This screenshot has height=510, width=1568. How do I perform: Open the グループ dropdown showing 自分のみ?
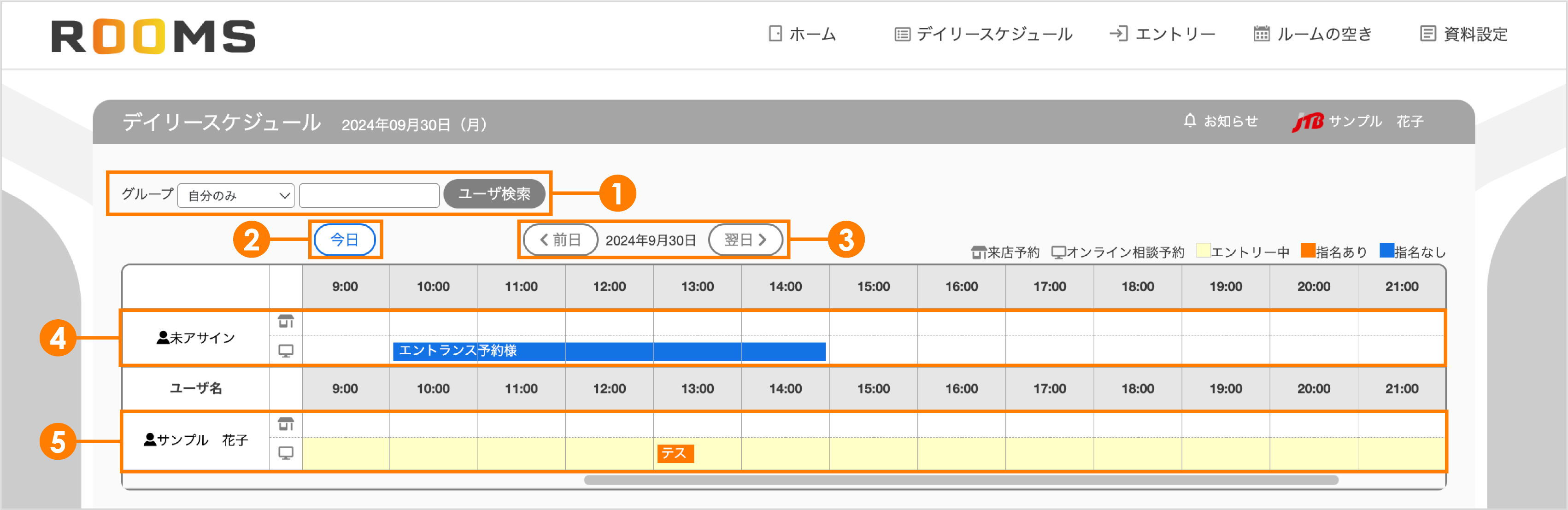pyautogui.click(x=235, y=195)
